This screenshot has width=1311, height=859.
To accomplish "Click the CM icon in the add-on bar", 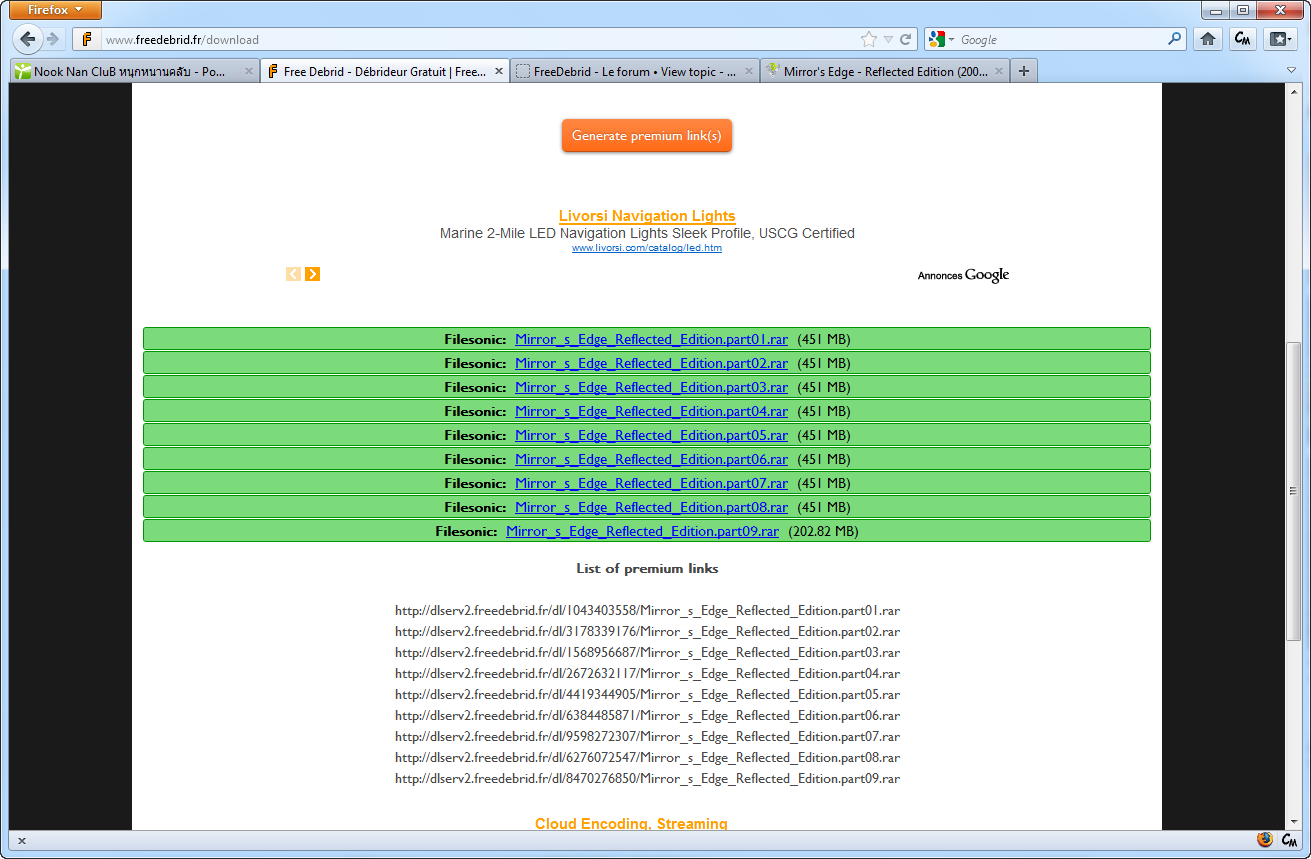I will tap(1290, 840).
